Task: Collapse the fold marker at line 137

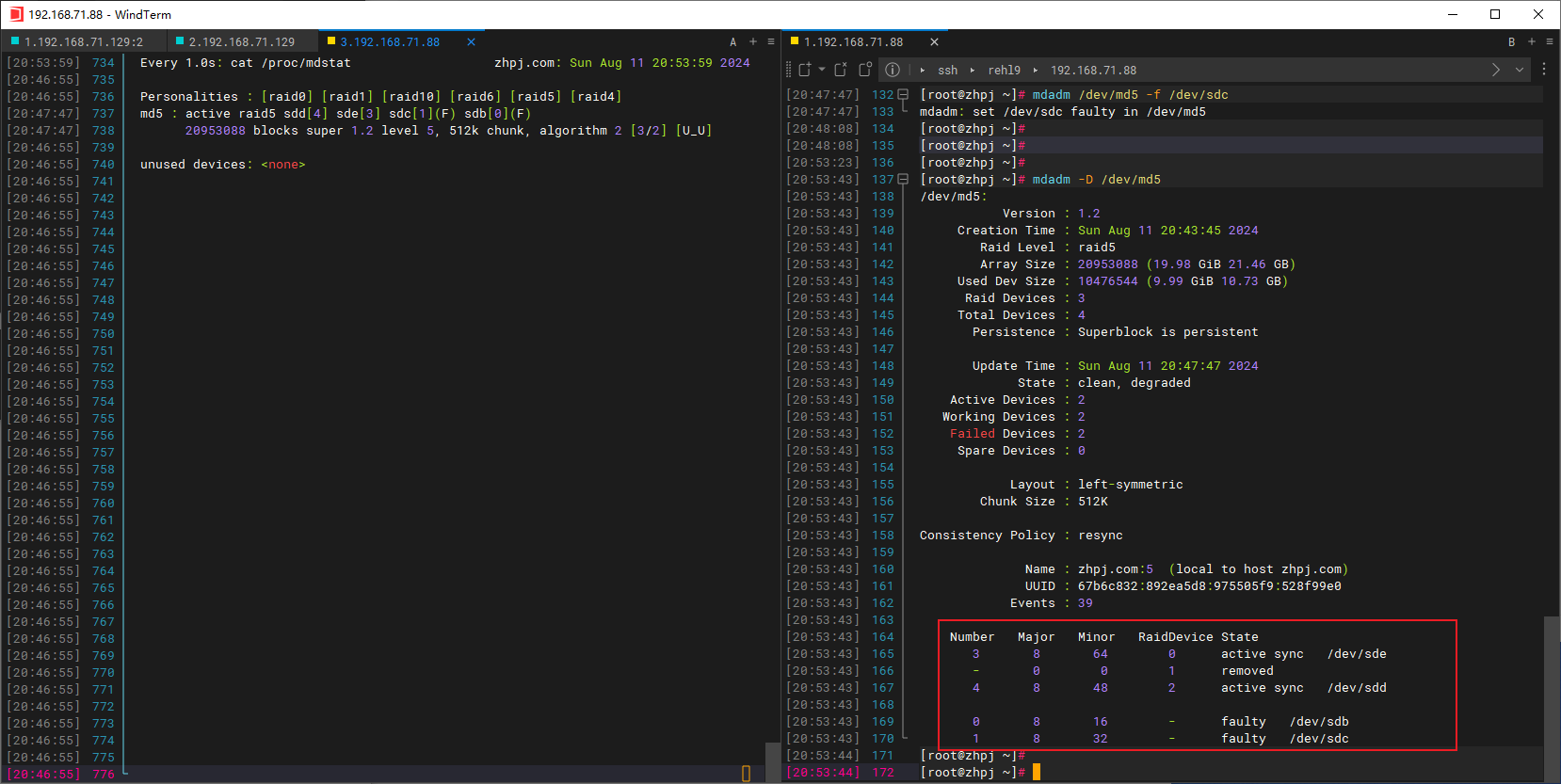Action: 903,179
